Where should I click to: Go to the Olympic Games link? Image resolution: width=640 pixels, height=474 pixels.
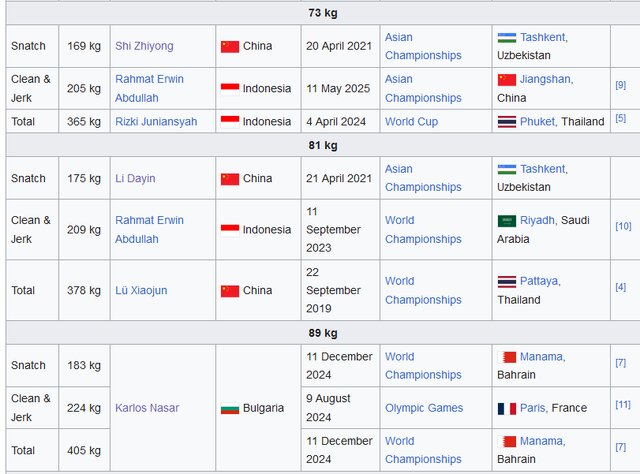424,408
